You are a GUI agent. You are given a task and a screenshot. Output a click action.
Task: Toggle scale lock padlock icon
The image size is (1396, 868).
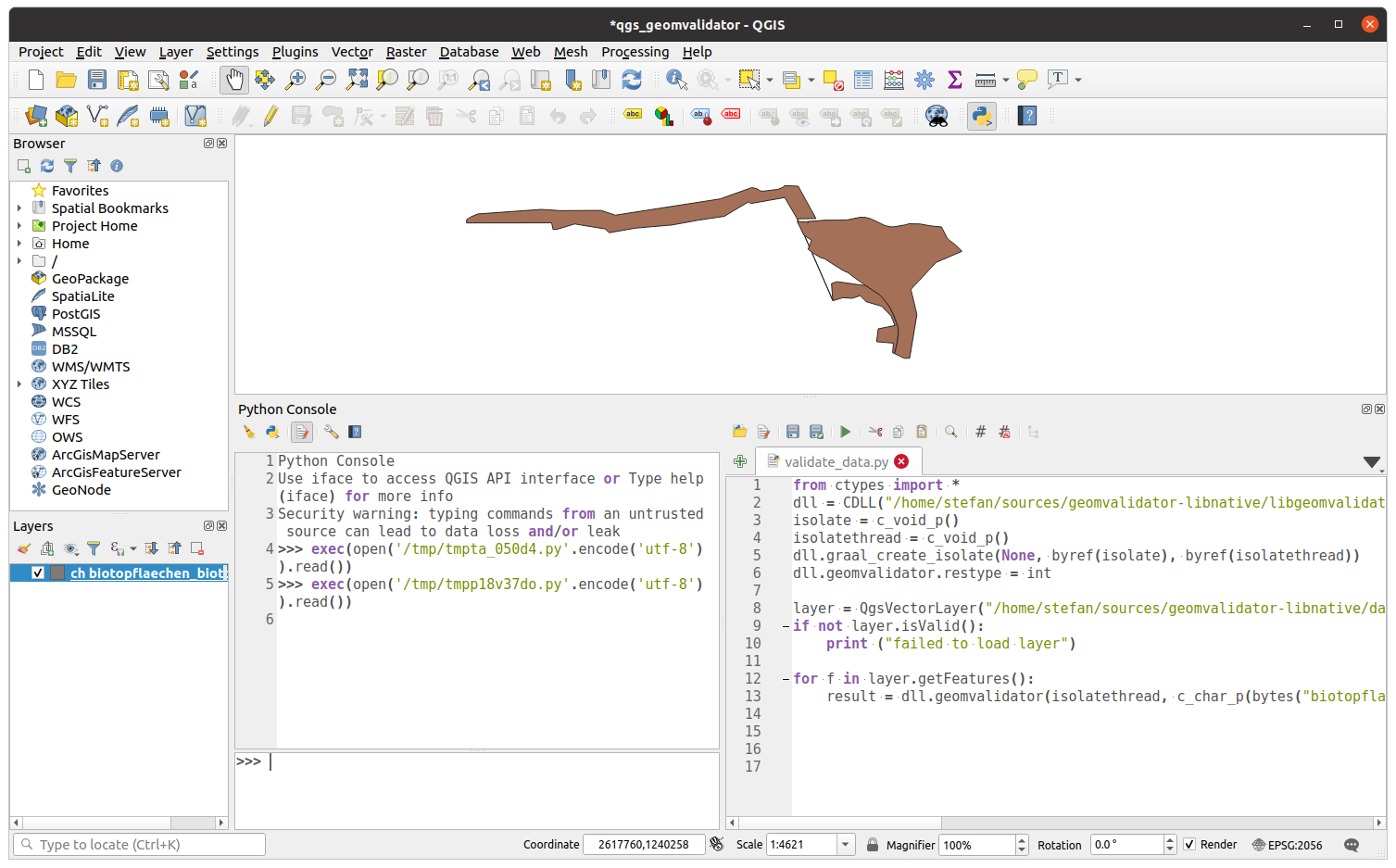pos(873,845)
